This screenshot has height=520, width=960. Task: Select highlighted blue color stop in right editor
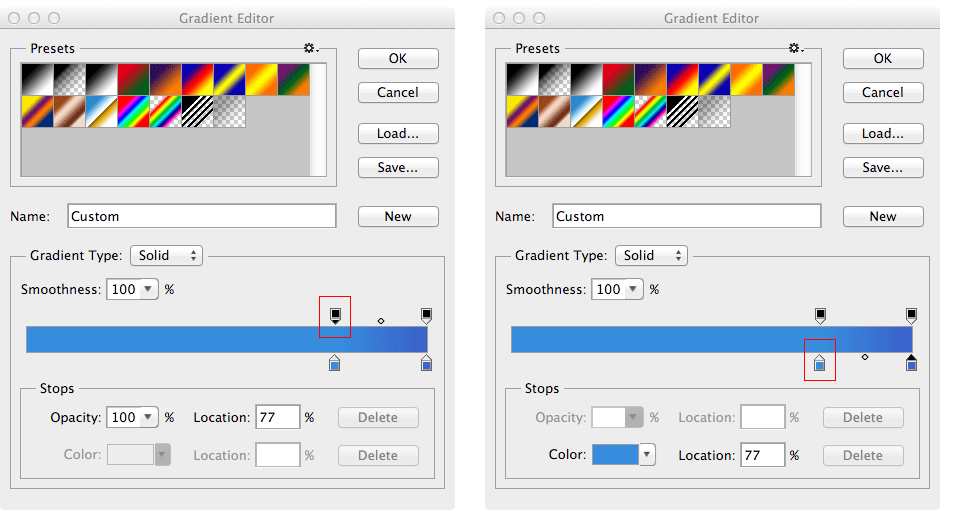(820, 363)
